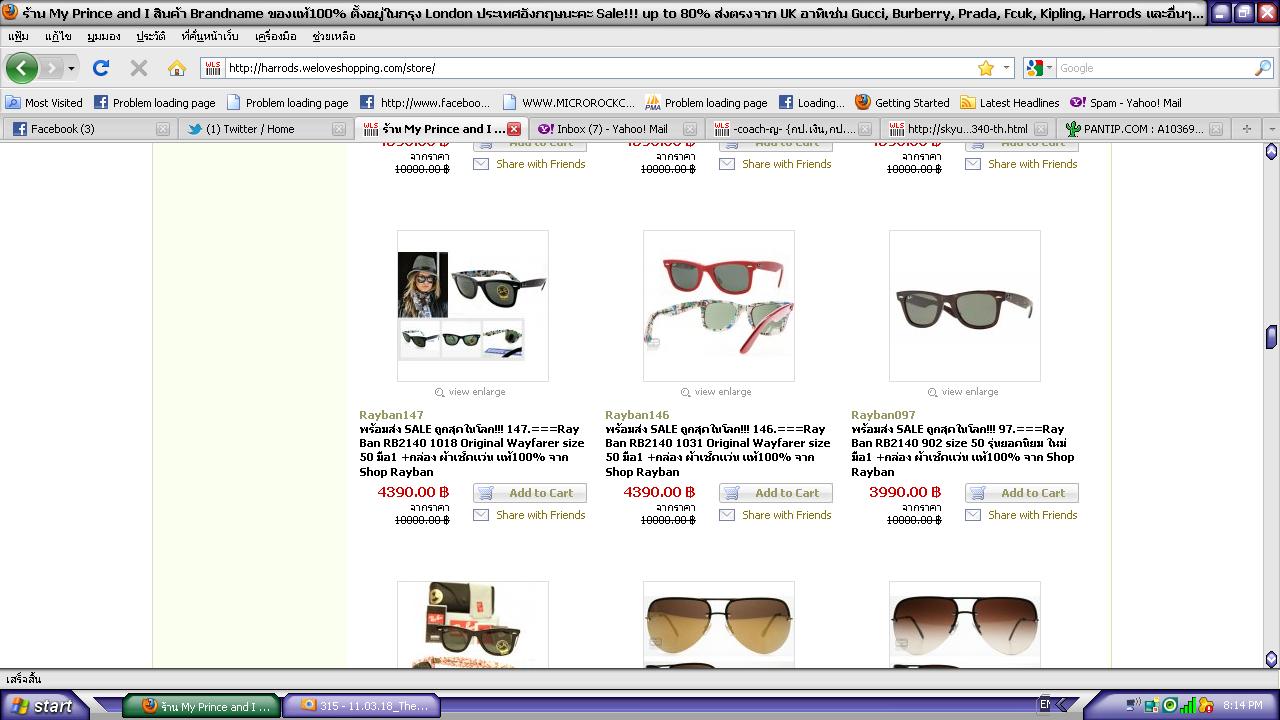1280x720 pixels.
Task: Close the Twitter / Home tab
Action: tap(339, 129)
